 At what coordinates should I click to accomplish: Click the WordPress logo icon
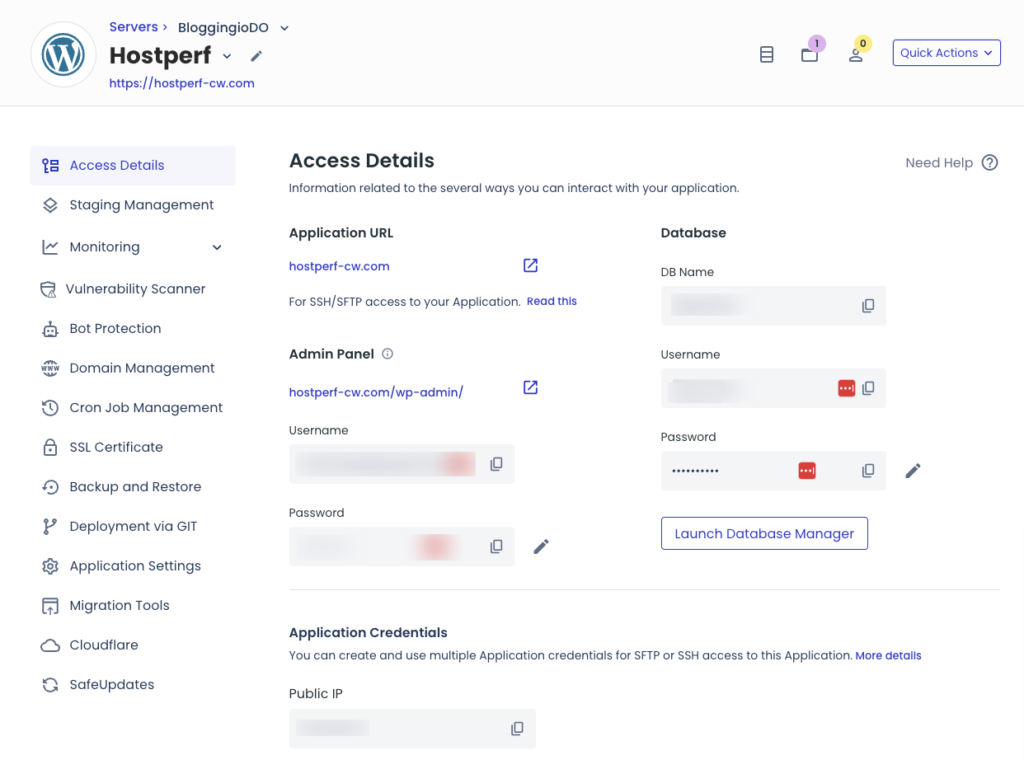point(63,54)
